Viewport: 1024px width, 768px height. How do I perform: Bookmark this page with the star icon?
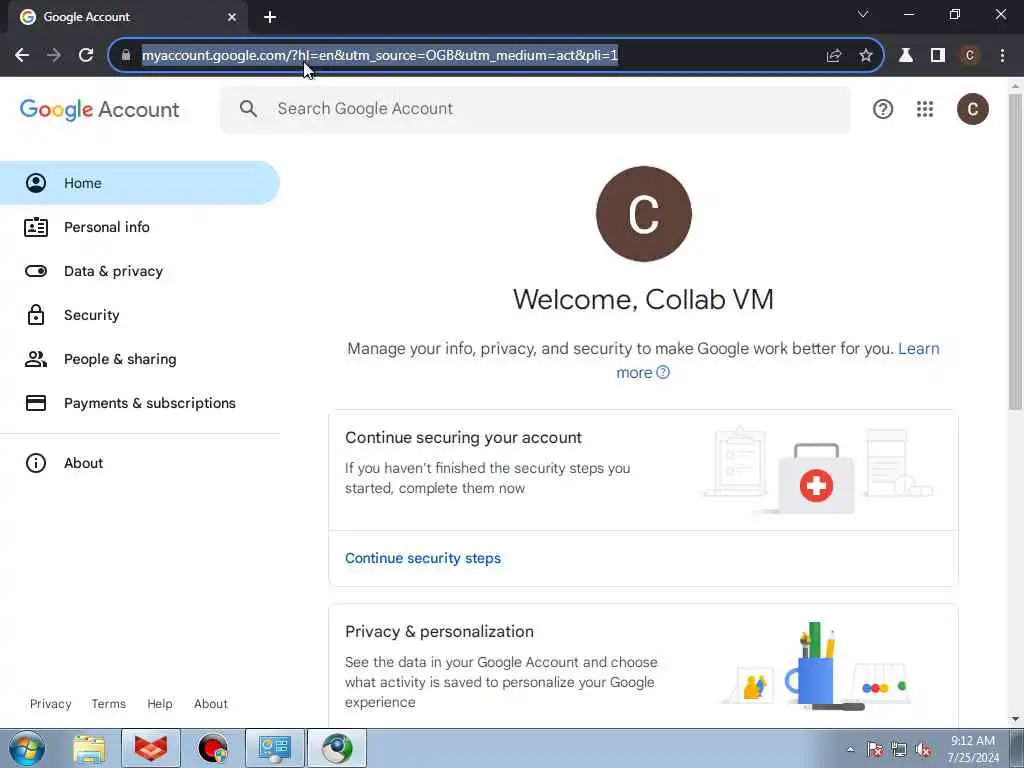point(865,56)
